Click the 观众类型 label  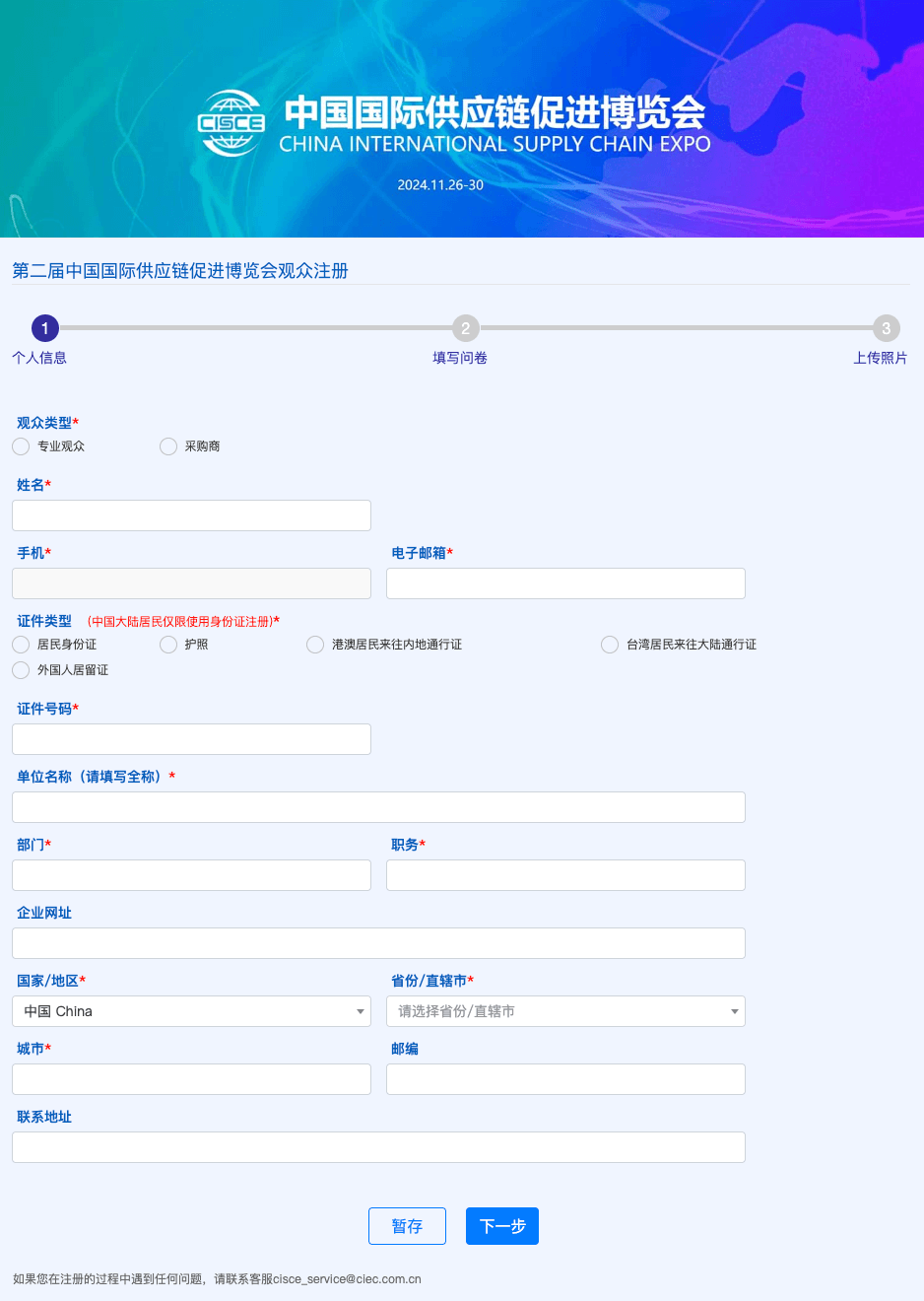click(x=44, y=423)
